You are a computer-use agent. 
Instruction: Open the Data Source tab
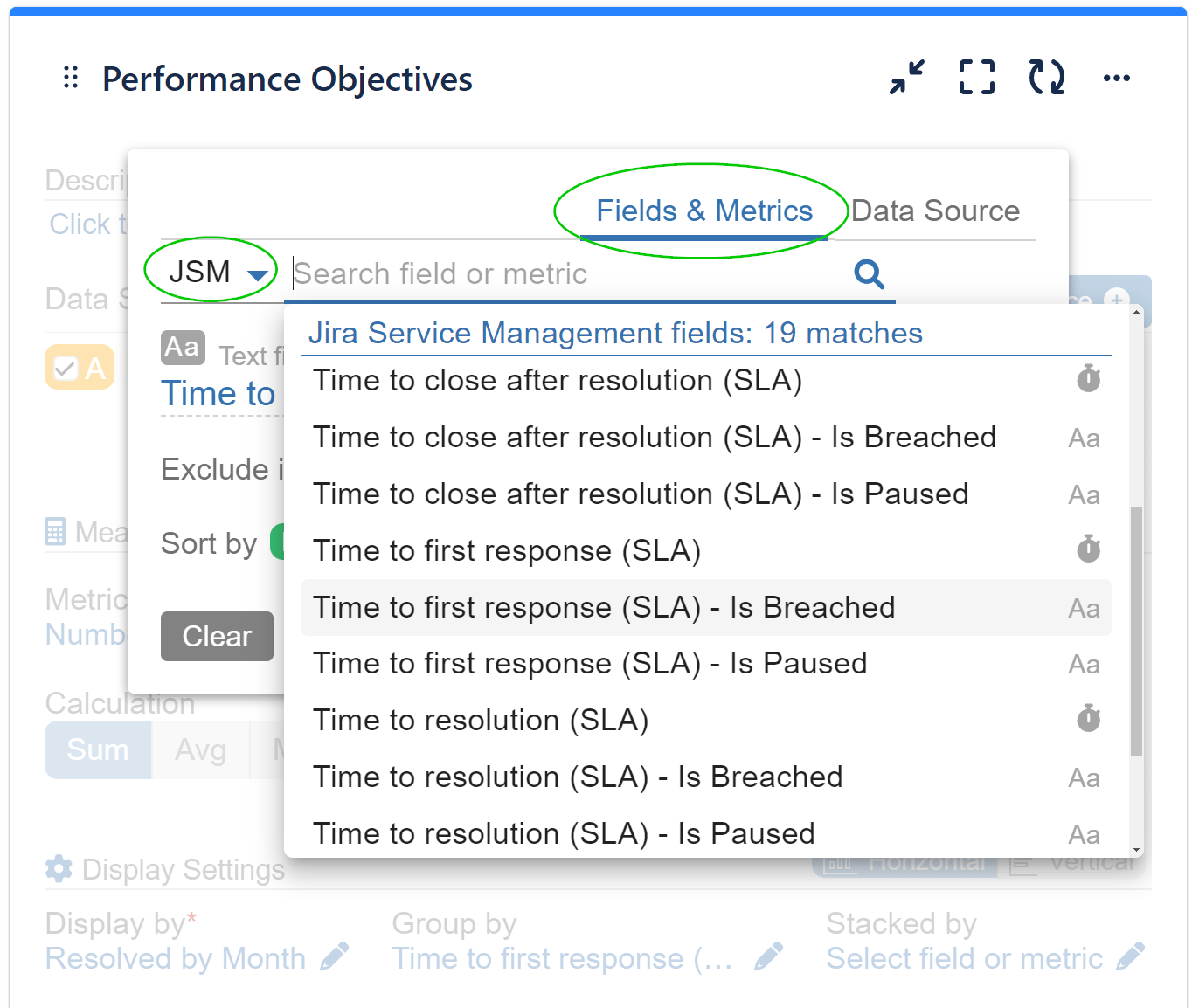(935, 210)
